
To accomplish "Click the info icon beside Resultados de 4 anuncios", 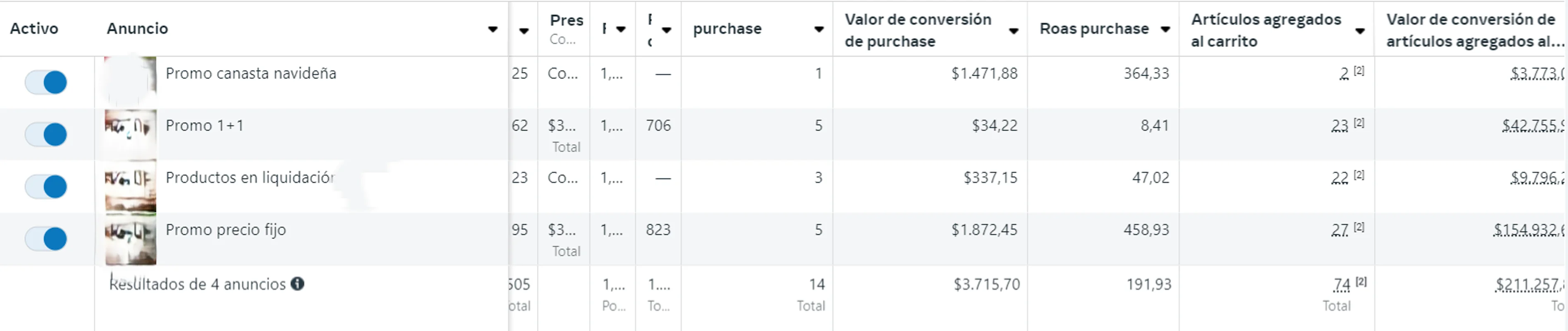I will (x=297, y=283).
